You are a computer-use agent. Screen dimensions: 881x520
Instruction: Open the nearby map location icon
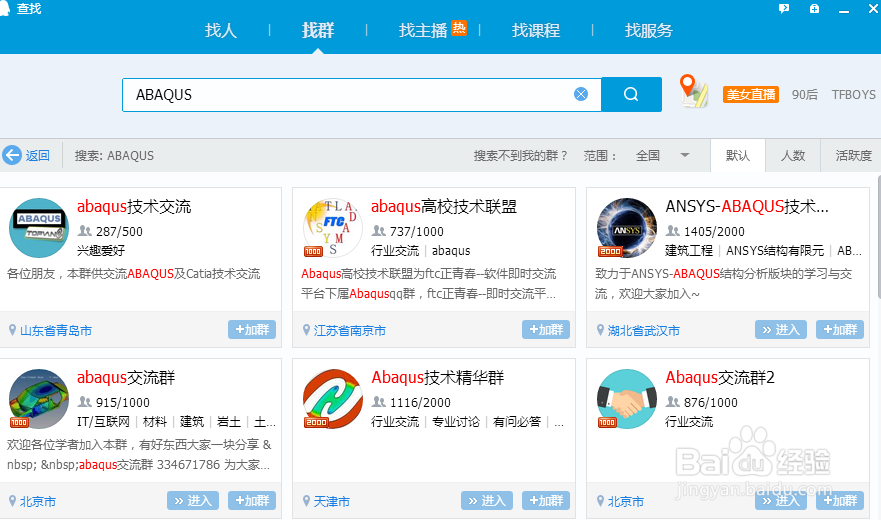[x=693, y=91]
